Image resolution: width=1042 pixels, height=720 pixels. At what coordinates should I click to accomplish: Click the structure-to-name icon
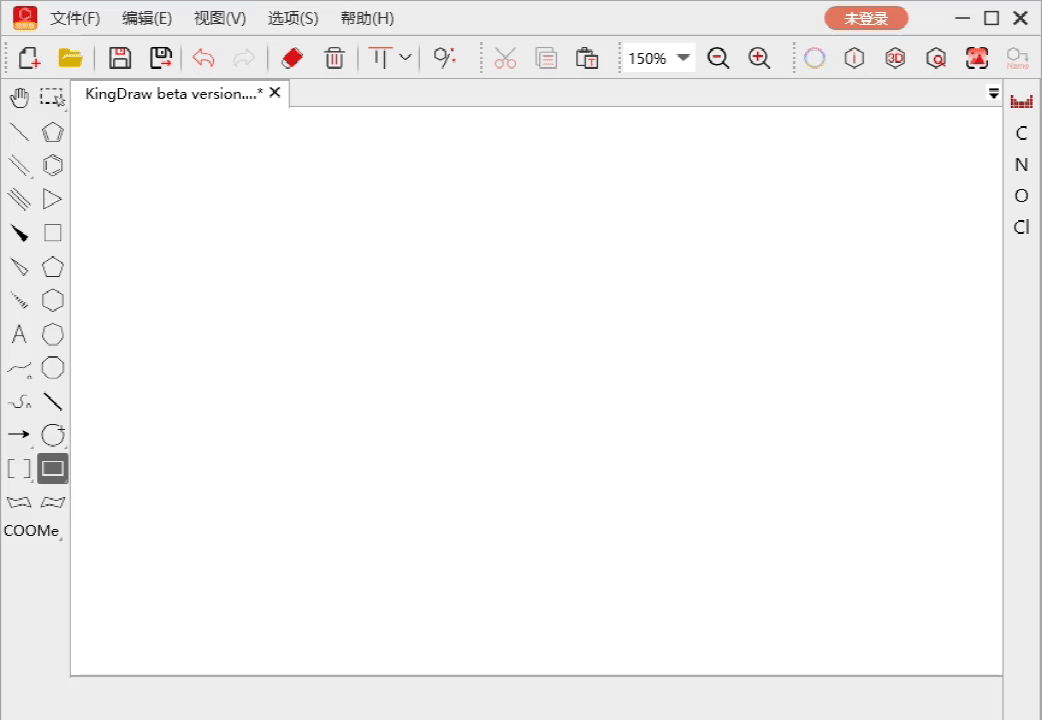[1017, 59]
